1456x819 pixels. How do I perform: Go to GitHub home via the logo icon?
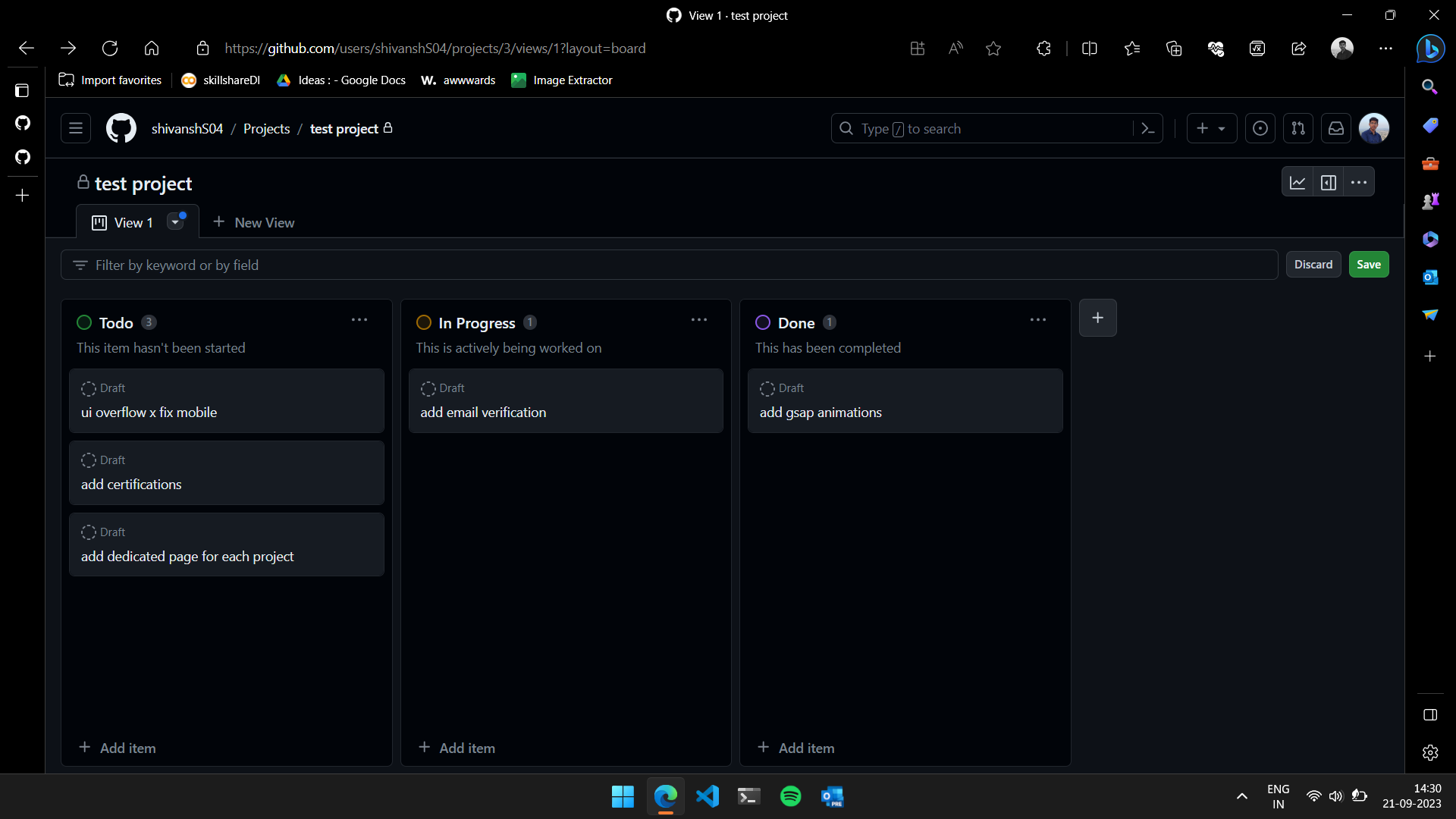click(121, 128)
